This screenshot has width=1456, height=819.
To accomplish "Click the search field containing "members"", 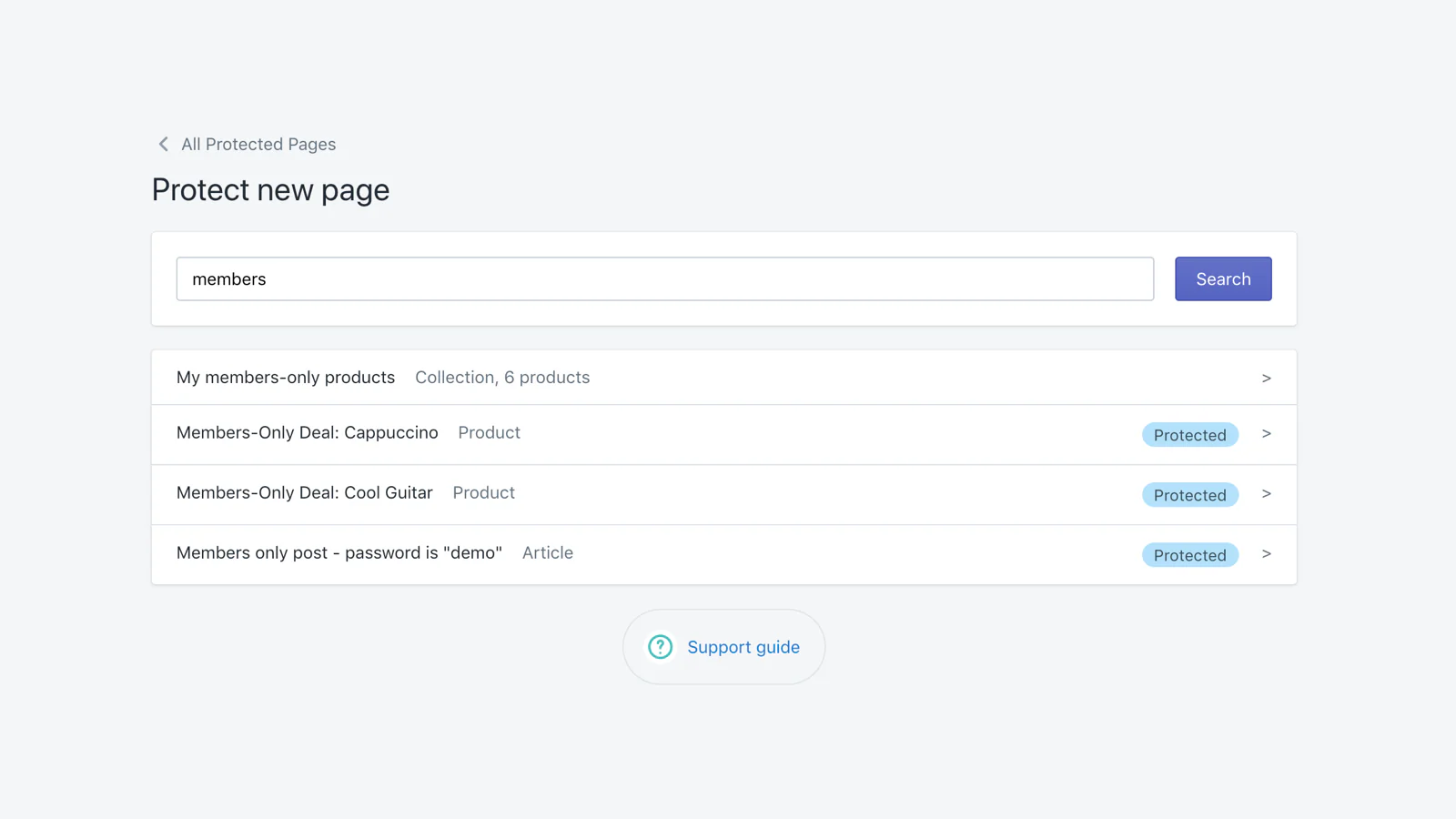I will coord(664,278).
